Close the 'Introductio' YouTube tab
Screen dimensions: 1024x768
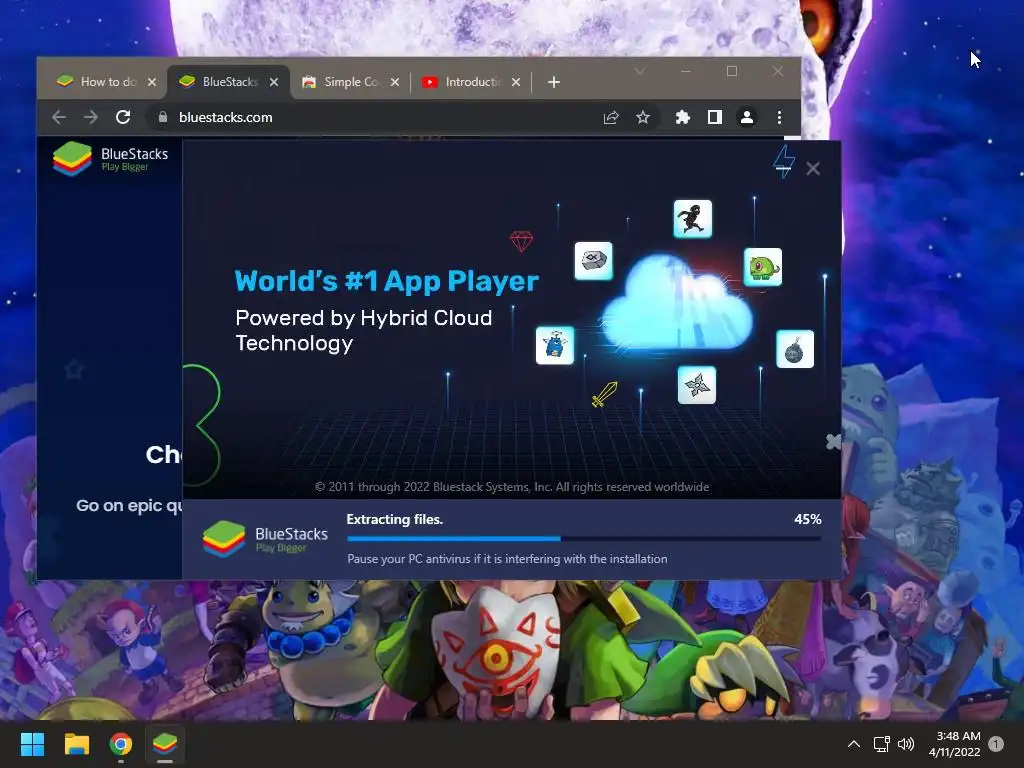point(516,82)
